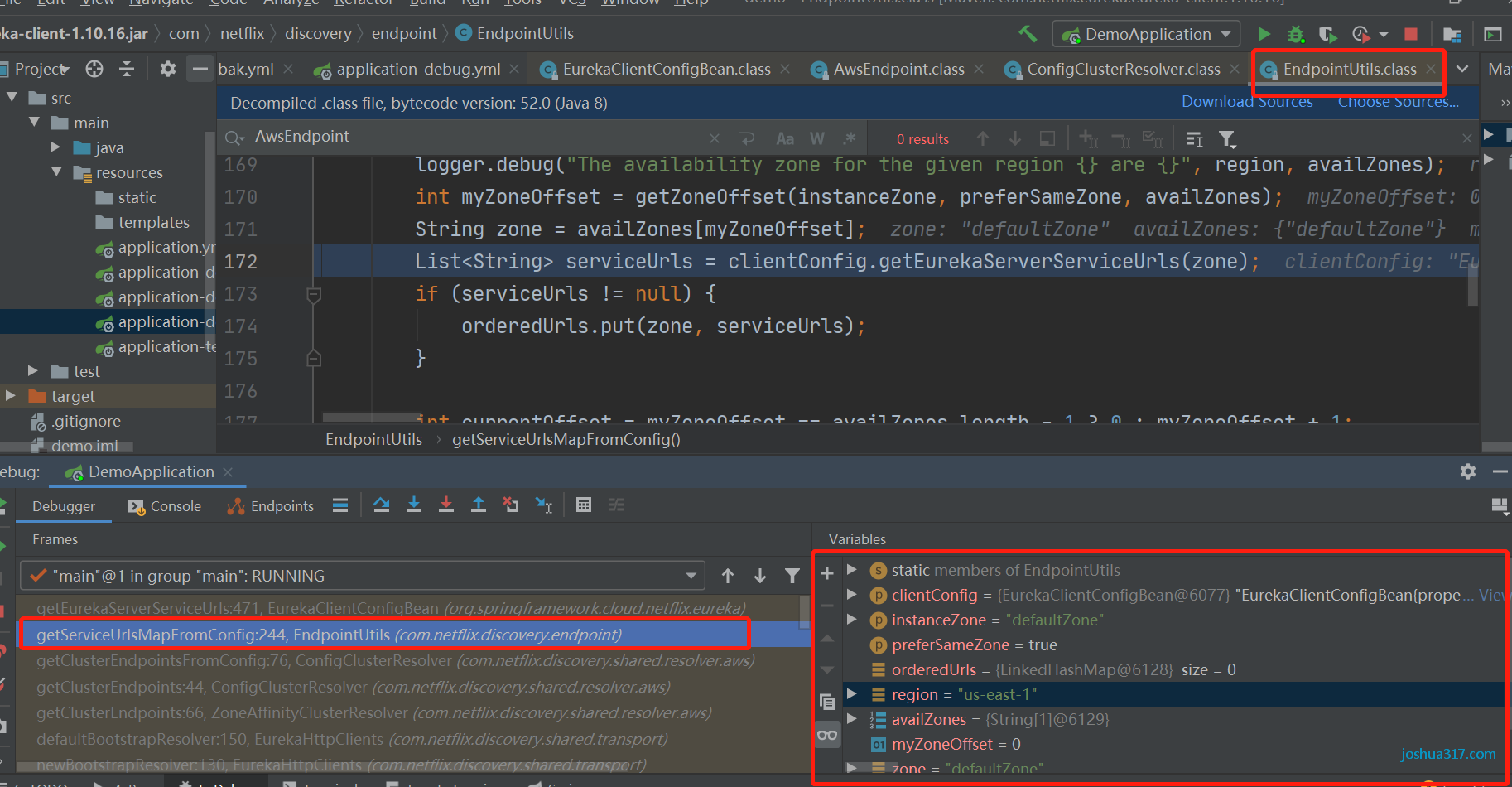Expand the target folder node

11,396
